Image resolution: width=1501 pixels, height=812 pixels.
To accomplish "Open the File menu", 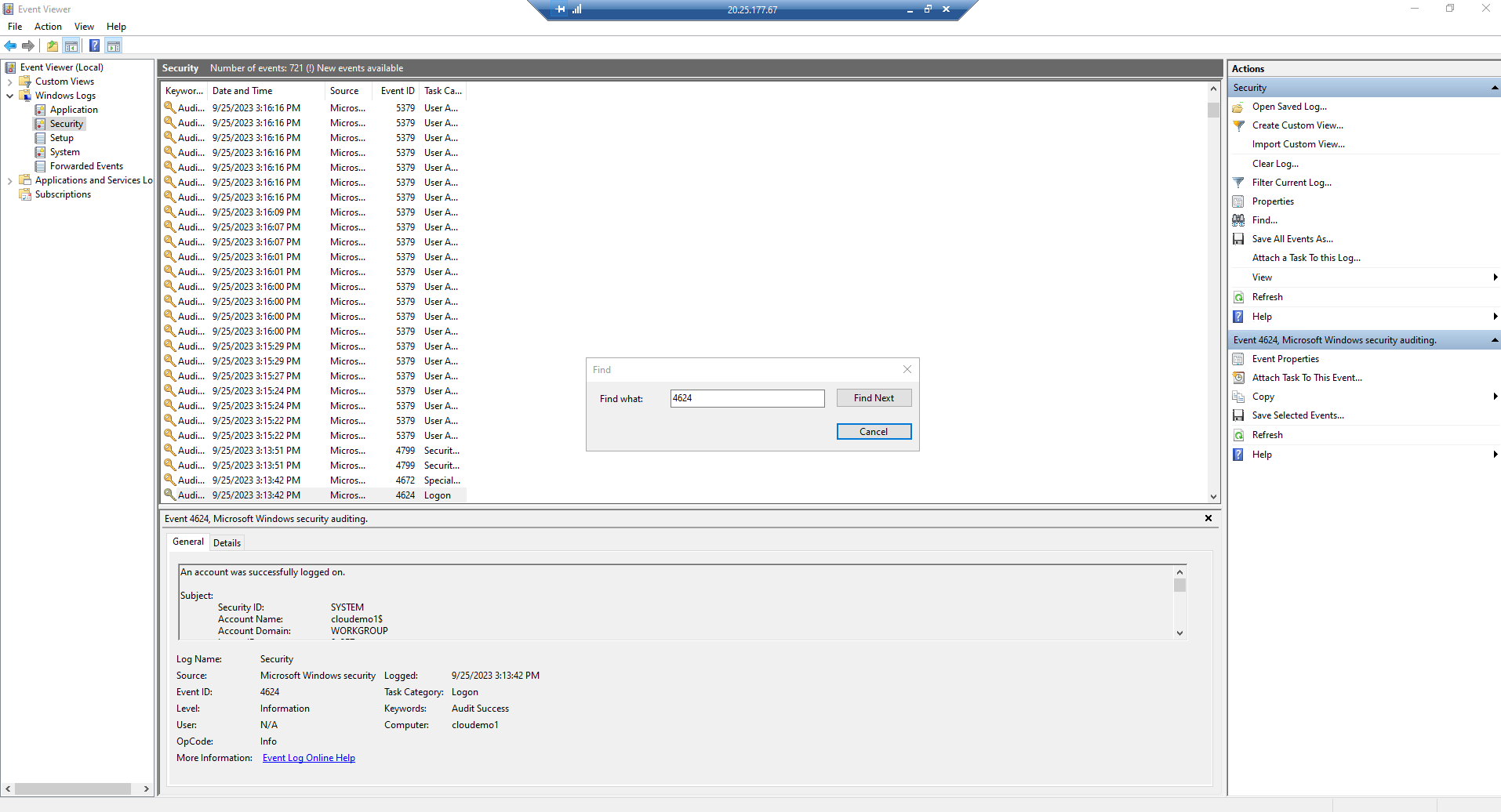I will (15, 27).
